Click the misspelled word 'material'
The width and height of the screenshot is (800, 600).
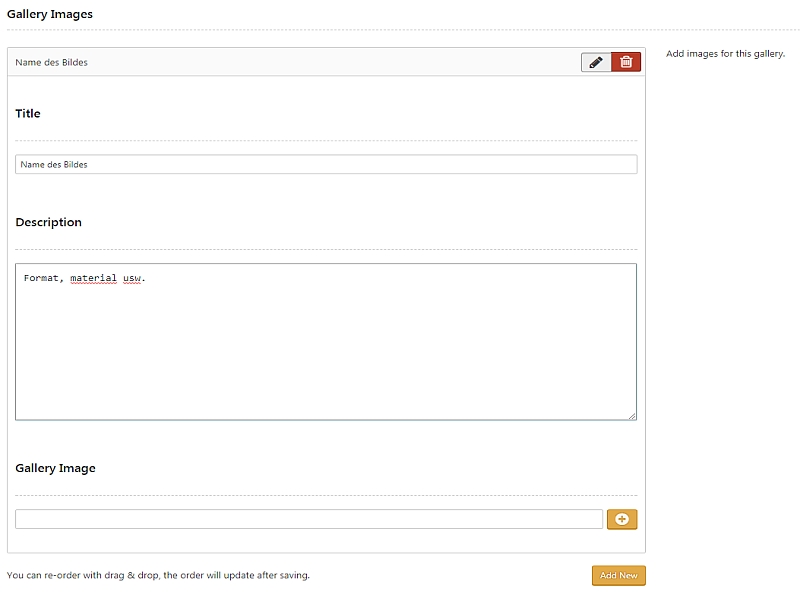(93, 278)
